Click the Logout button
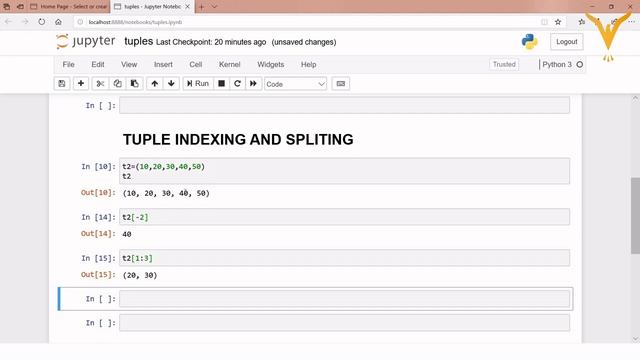This screenshot has height=360, width=640. [x=567, y=42]
